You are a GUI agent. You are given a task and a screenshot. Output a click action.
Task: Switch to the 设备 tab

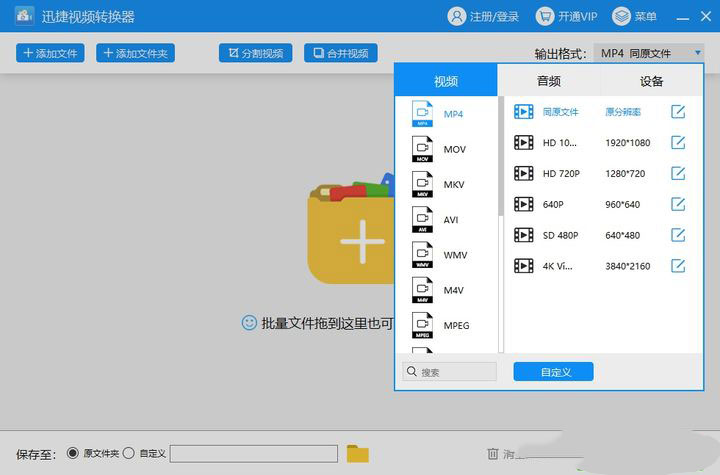click(x=651, y=81)
